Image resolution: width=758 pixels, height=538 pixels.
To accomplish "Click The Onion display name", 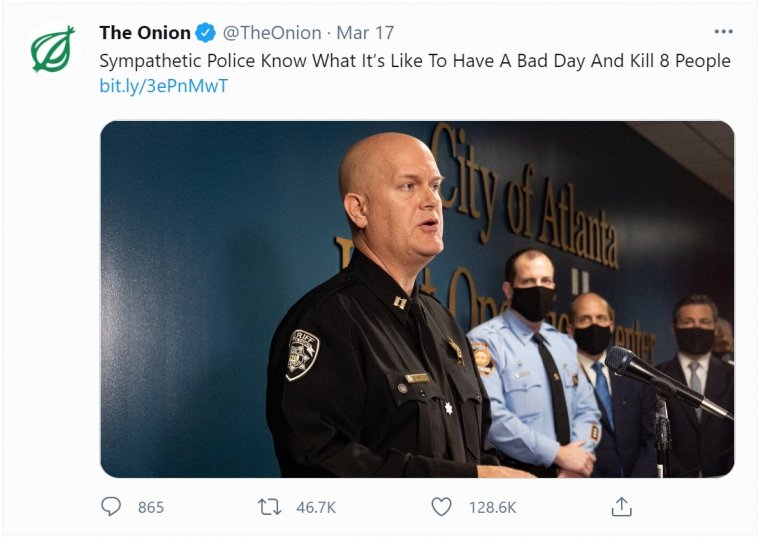I will tap(145, 33).
